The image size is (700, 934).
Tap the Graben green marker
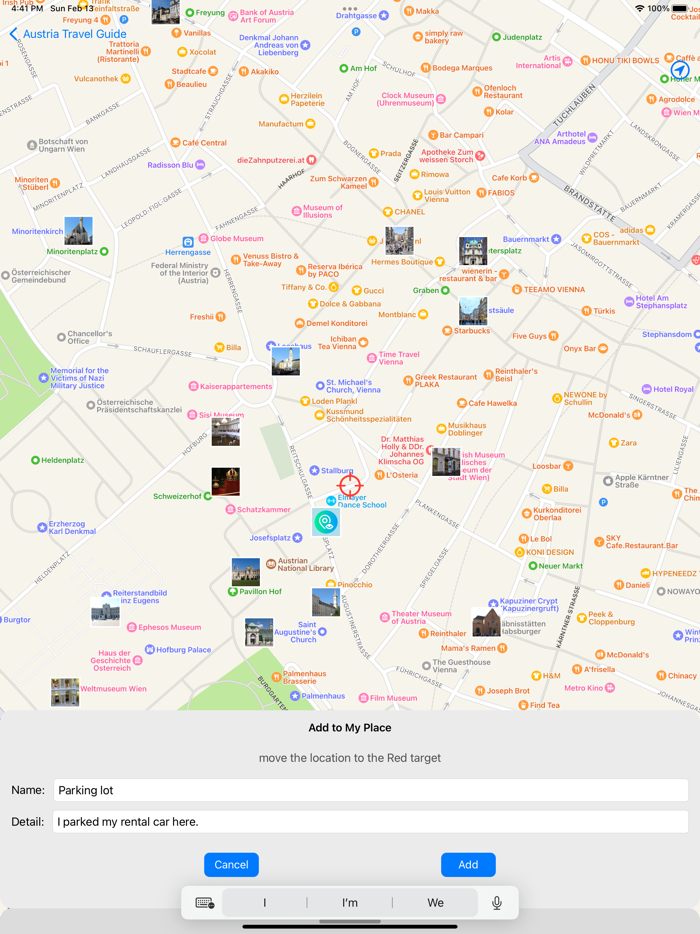(445, 290)
